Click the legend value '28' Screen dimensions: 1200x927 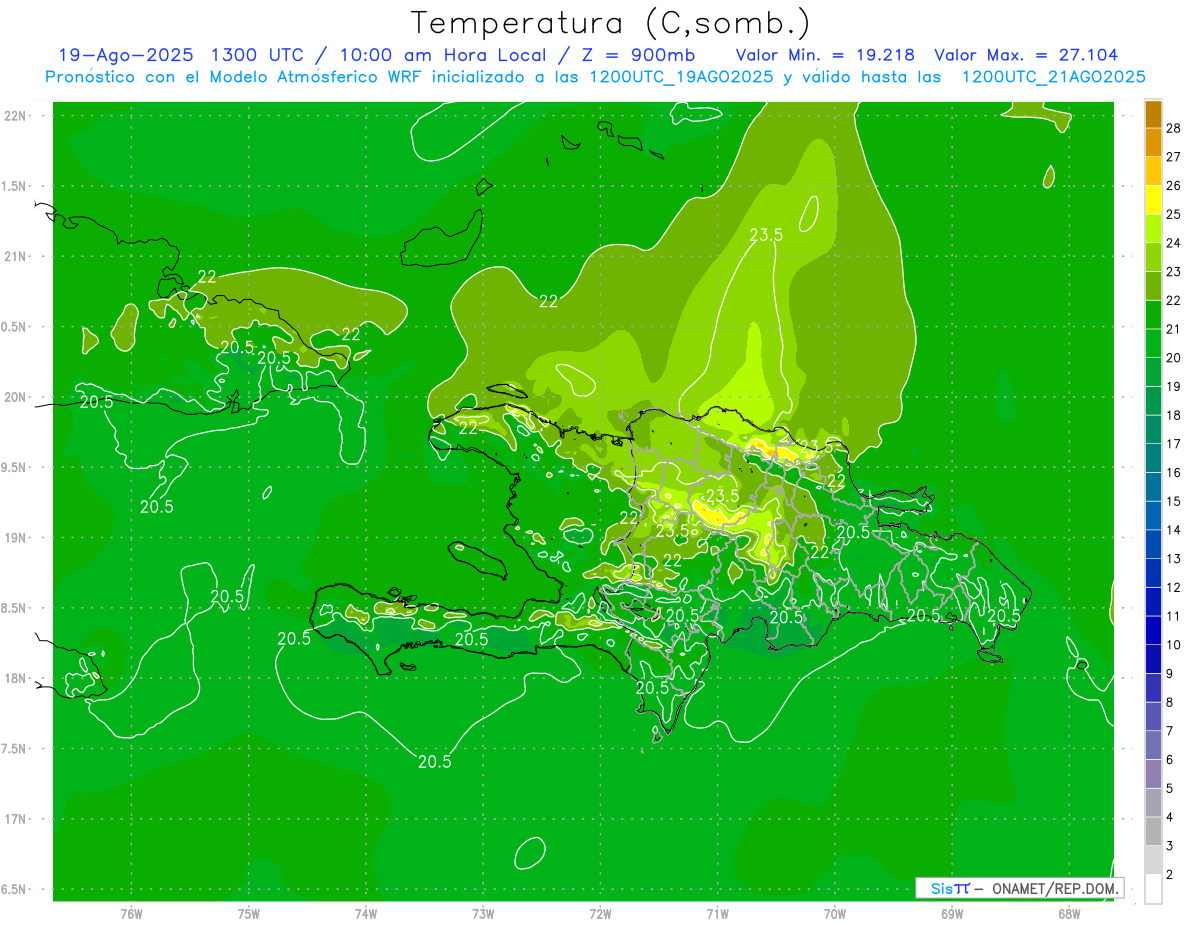point(1174,128)
